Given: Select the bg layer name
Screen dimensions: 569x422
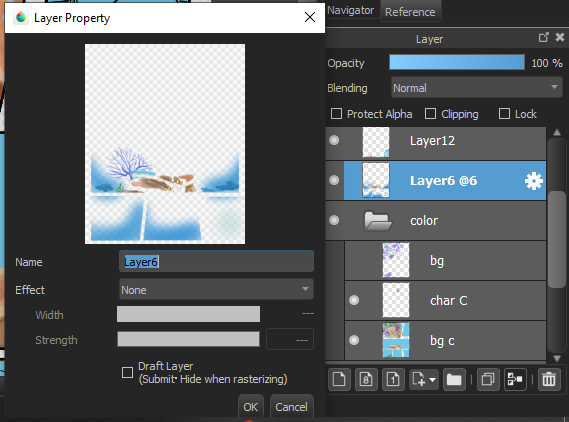Looking at the screenshot, I should click(437, 261).
